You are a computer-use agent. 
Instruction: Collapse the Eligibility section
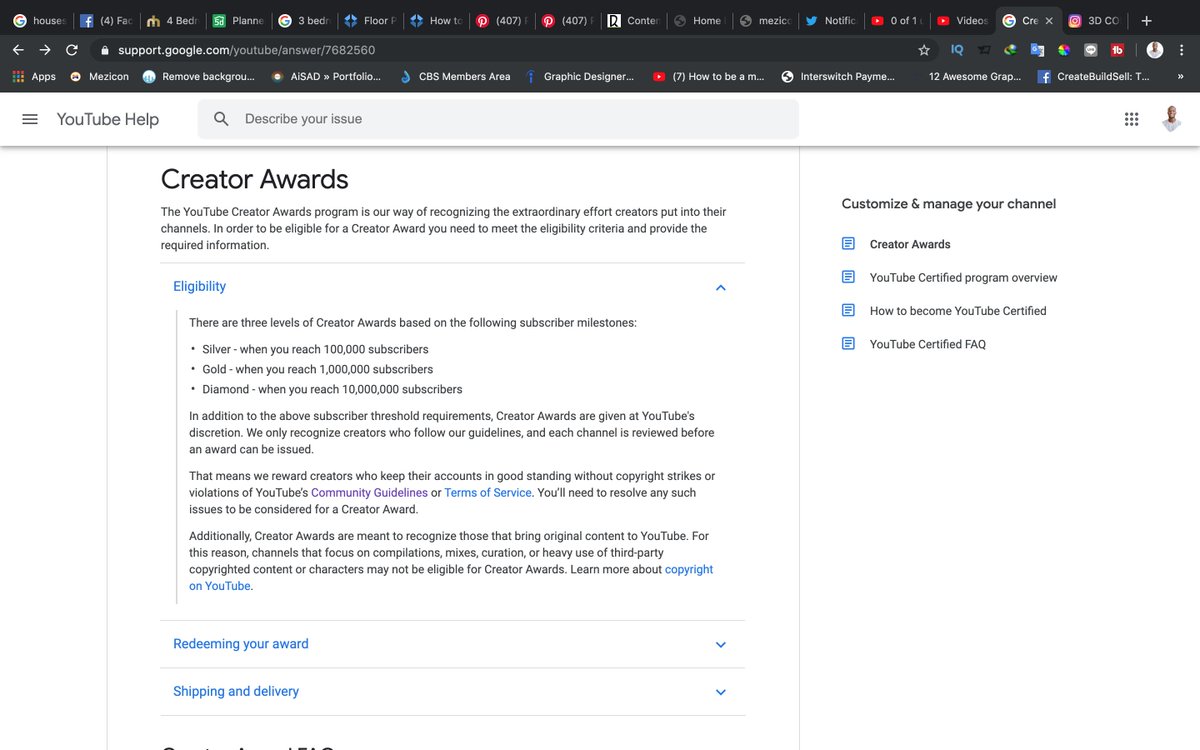click(452, 287)
